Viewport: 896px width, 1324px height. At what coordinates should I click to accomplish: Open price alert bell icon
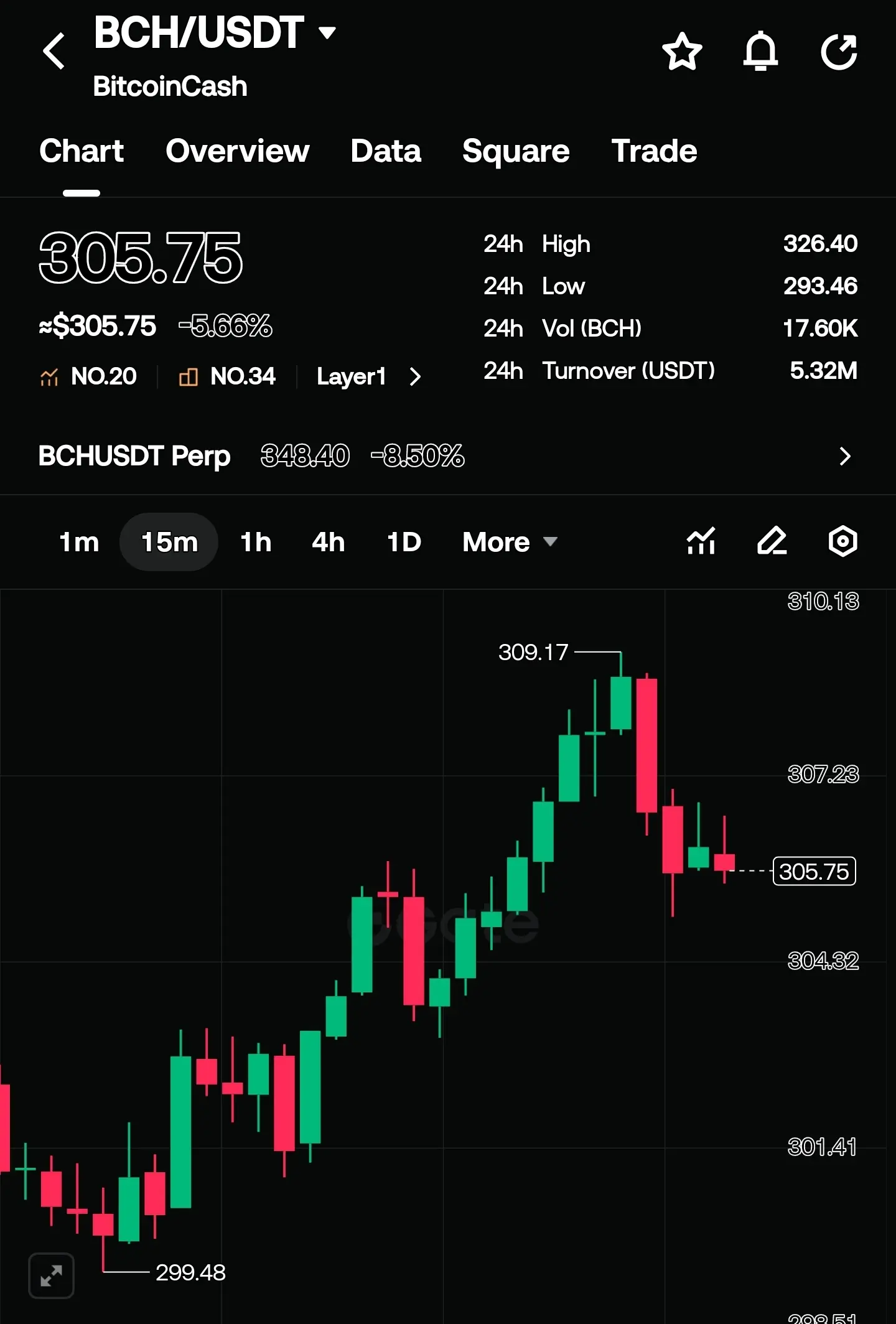[x=760, y=51]
